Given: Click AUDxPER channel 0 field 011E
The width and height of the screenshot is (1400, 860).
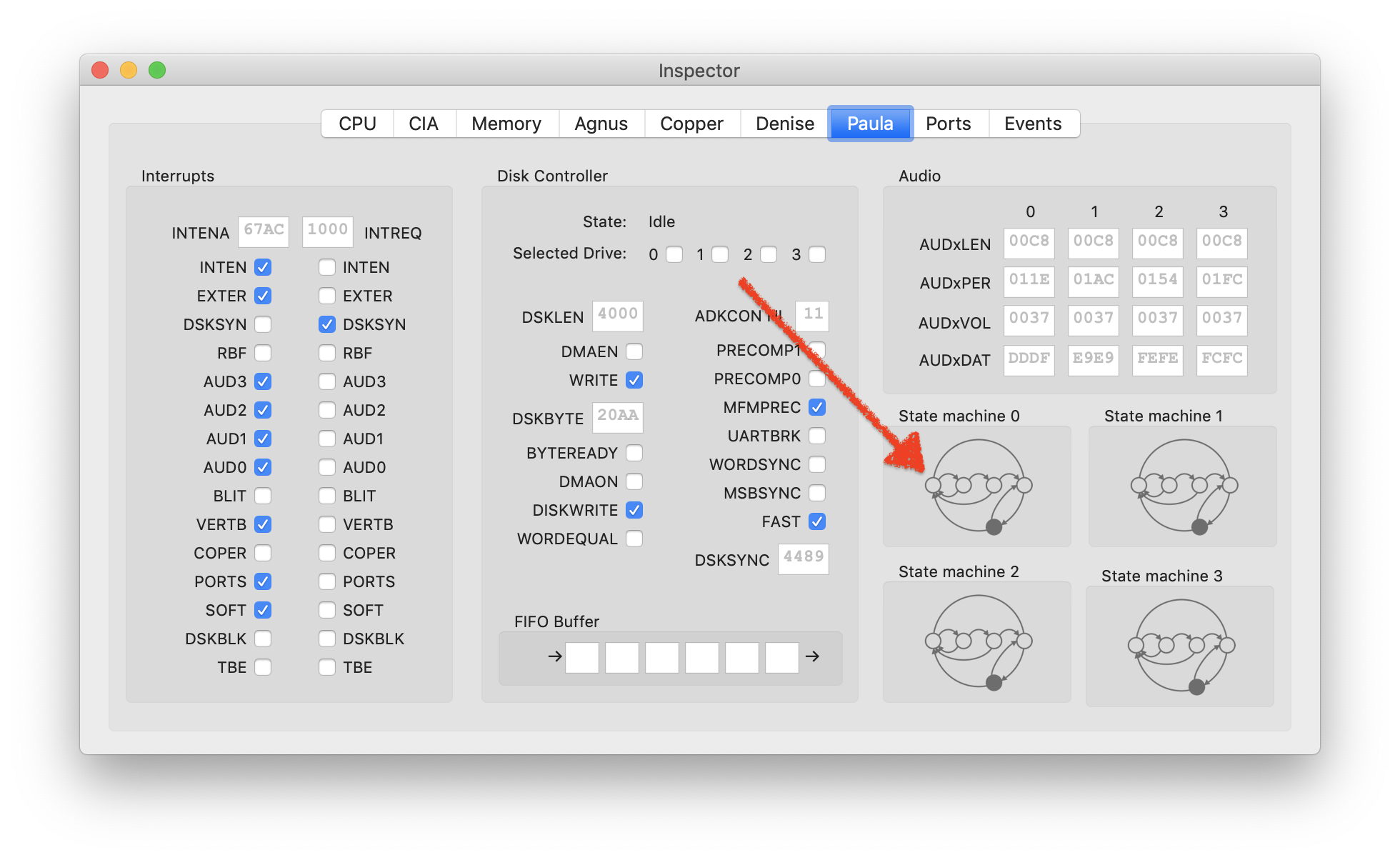Looking at the screenshot, I should click(x=1029, y=281).
